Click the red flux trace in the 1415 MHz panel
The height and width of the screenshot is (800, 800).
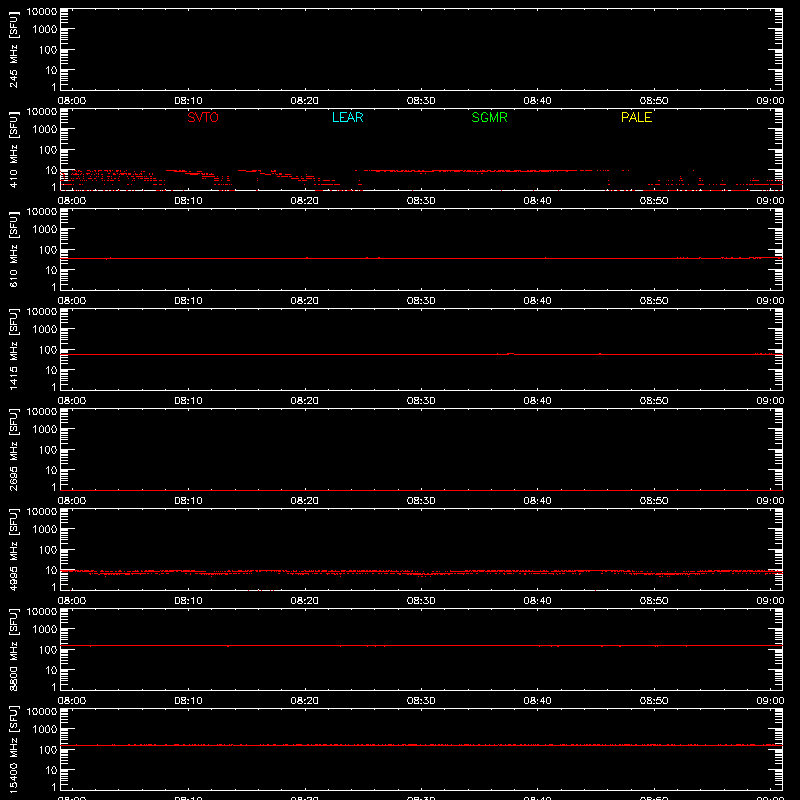tap(421, 354)
